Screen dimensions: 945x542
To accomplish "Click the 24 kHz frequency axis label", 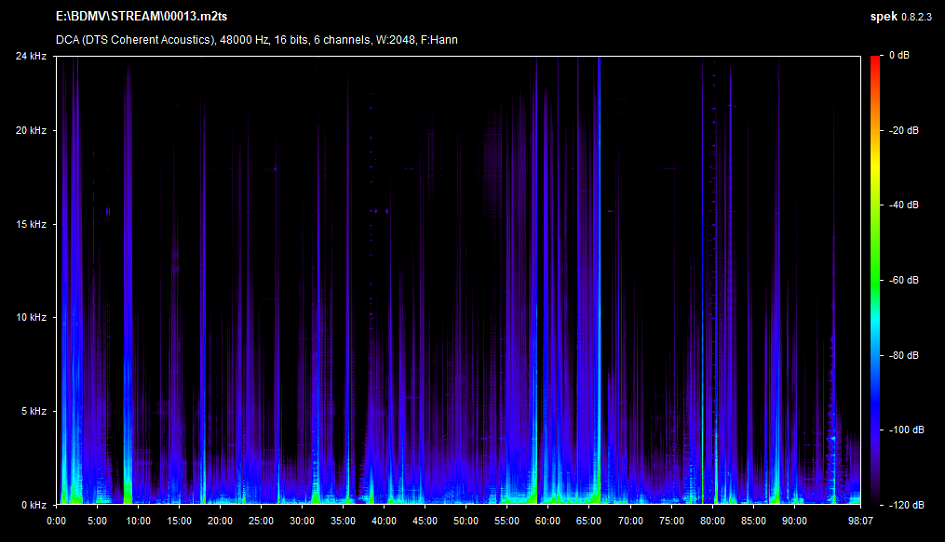I will [x=30, y=56].
